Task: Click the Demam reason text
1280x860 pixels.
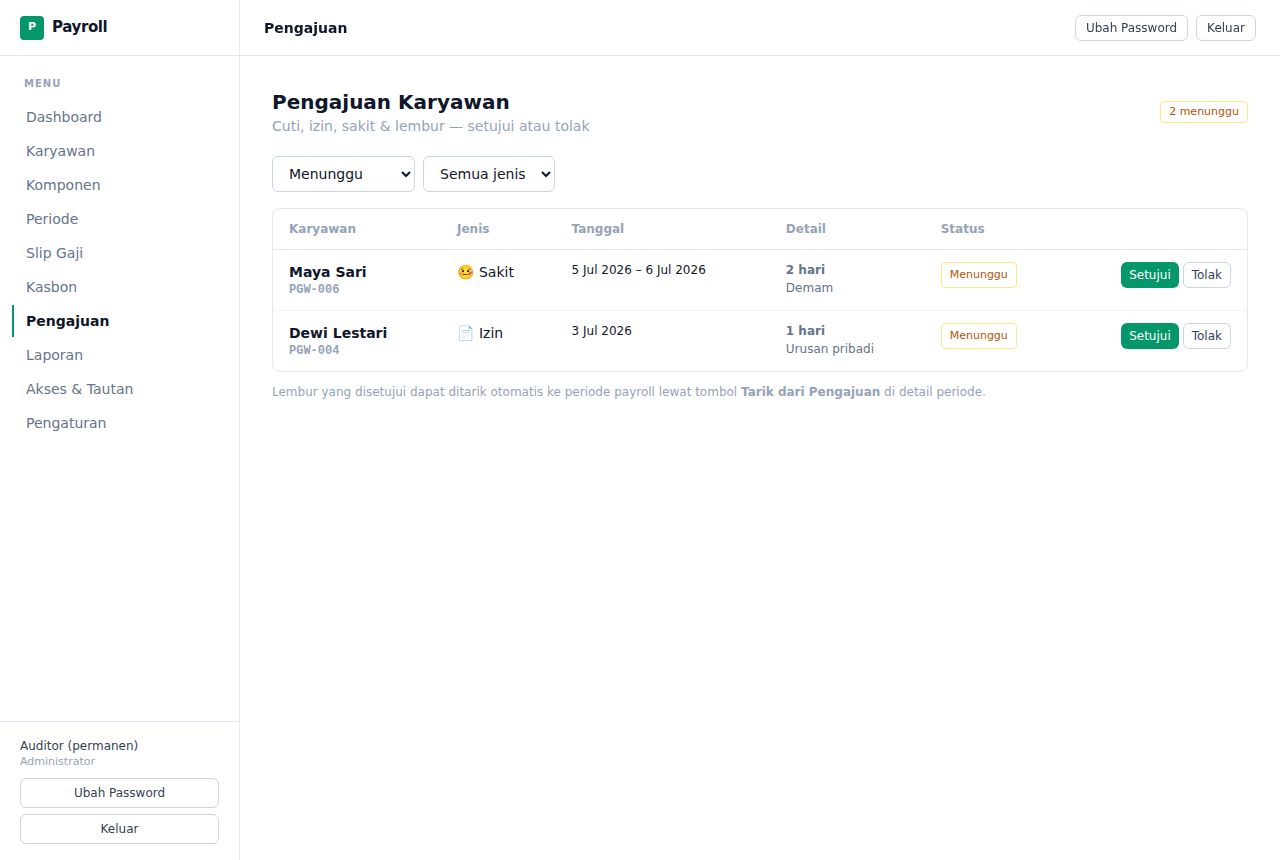Action: (809, 288)
